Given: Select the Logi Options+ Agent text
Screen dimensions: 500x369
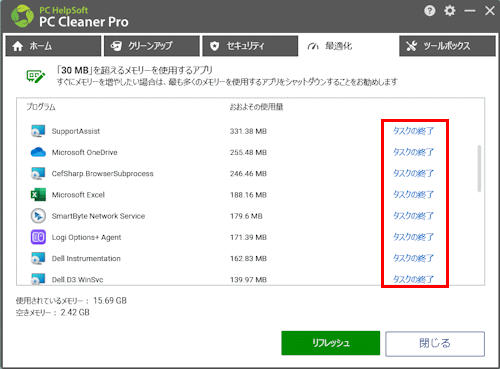Looking at the screenshot, I should (x=86, y=237).
